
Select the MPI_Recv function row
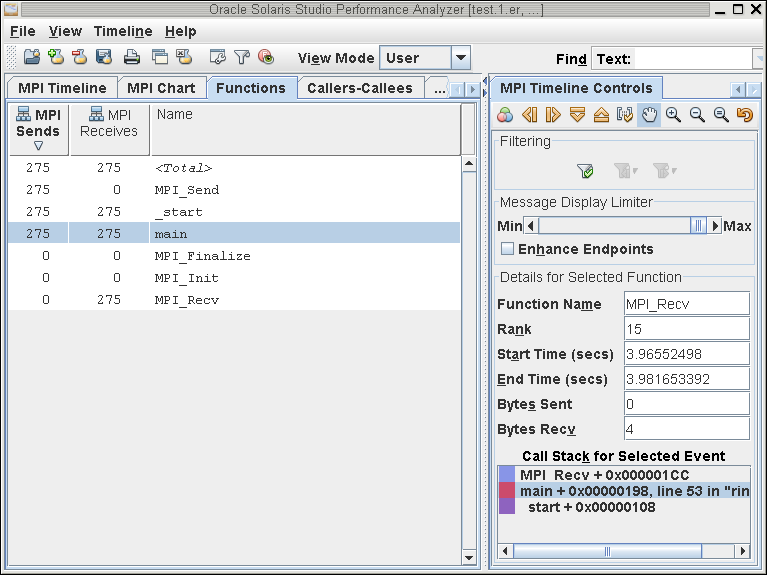tap(234, 300)
